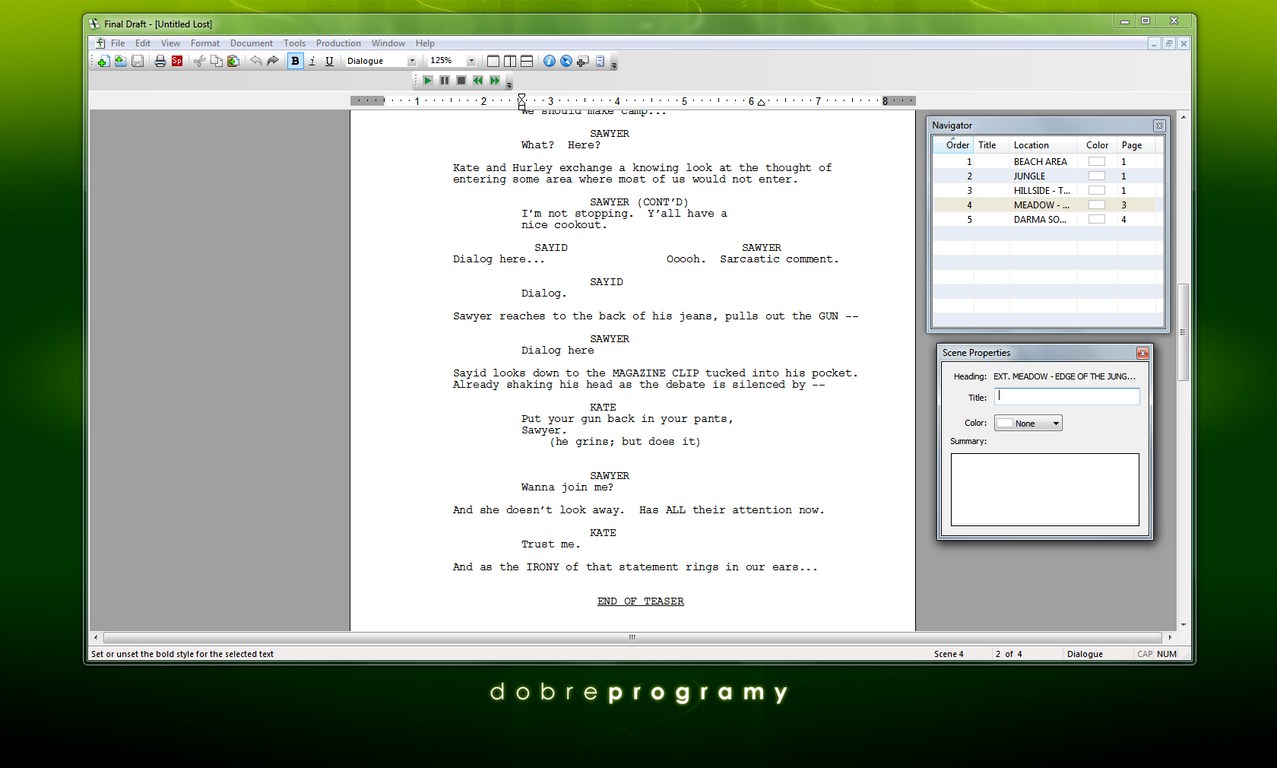Open the 125% zoom level dropdown

pyautogui.click(x=471, y=61)
